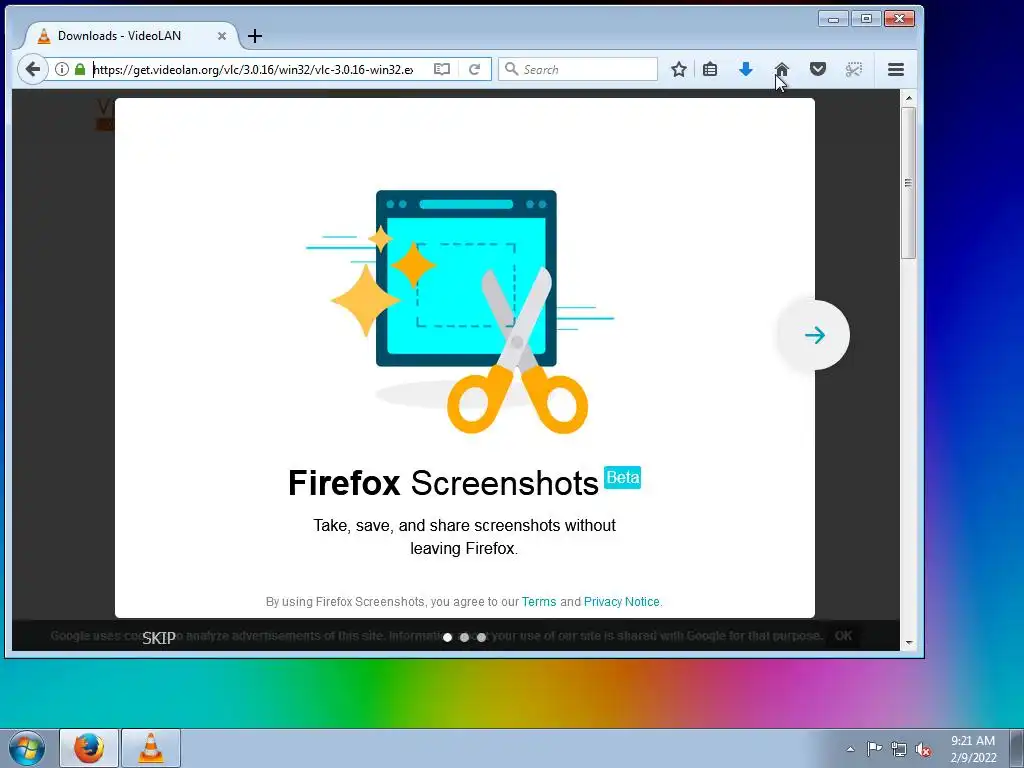Screen dimensions: 1024x768
Task: Maximize the Firefox window
Action: pyautogui.click(x=866, y=19)
